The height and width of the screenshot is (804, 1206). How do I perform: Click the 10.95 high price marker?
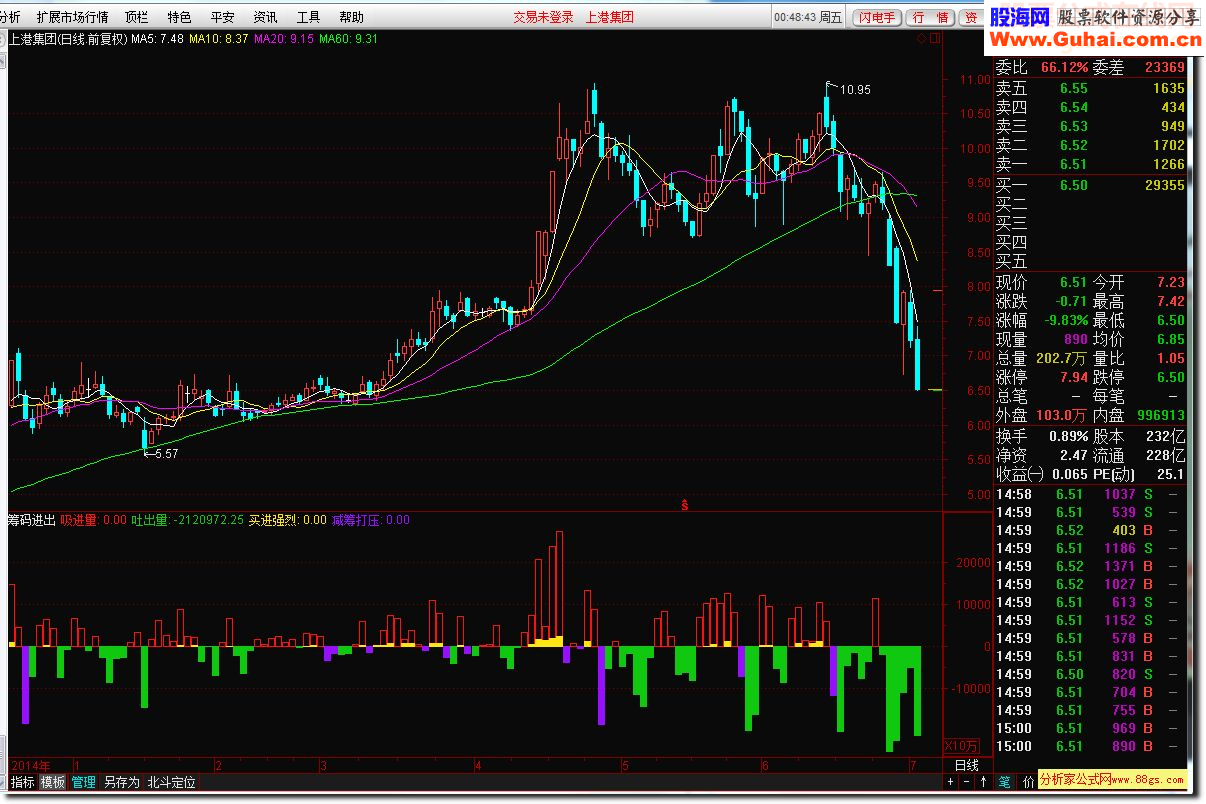pyautogui.click(x=854, y=89)
